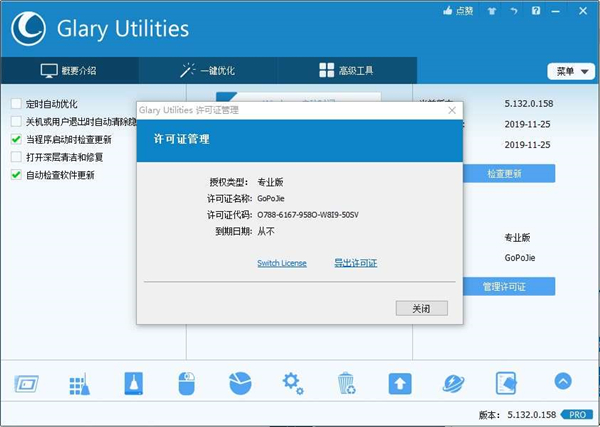
Task: Click the Glary Utilities moon logo
Action: pyautogui.click(x=28, y=29)
